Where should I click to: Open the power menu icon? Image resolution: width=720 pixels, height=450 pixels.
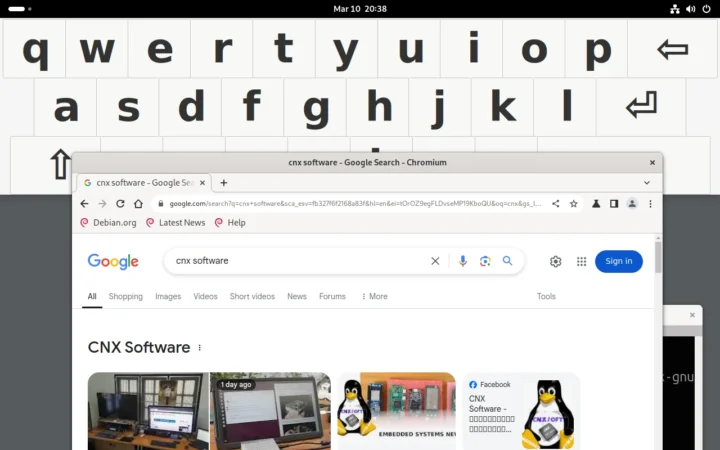[707, 9]
